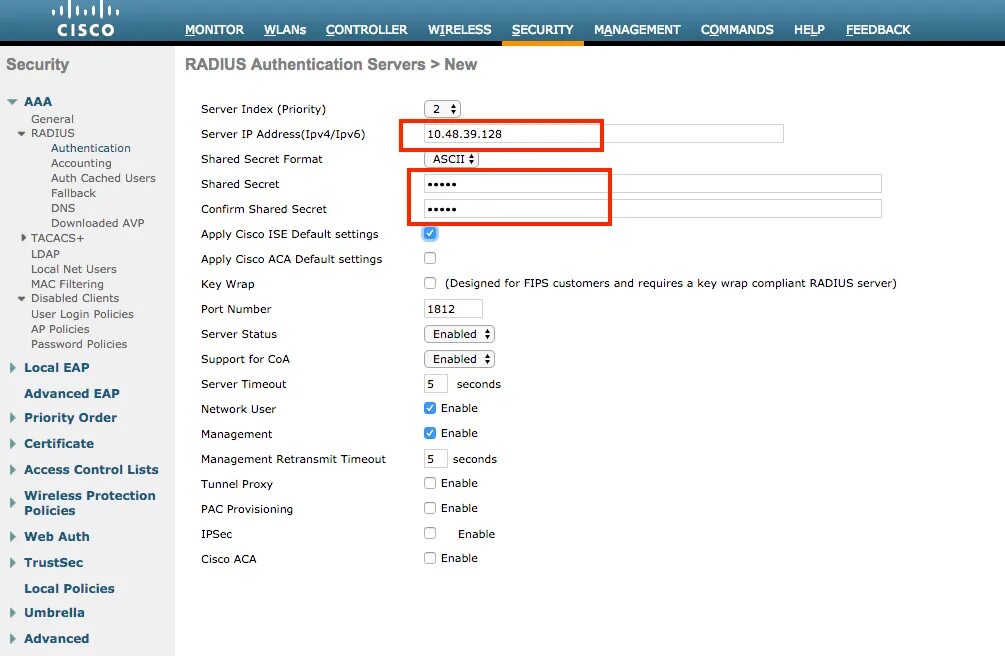Open the FEEDBACK link
Viewport: 1005px width, 656px height.
(x=878, y=29)
